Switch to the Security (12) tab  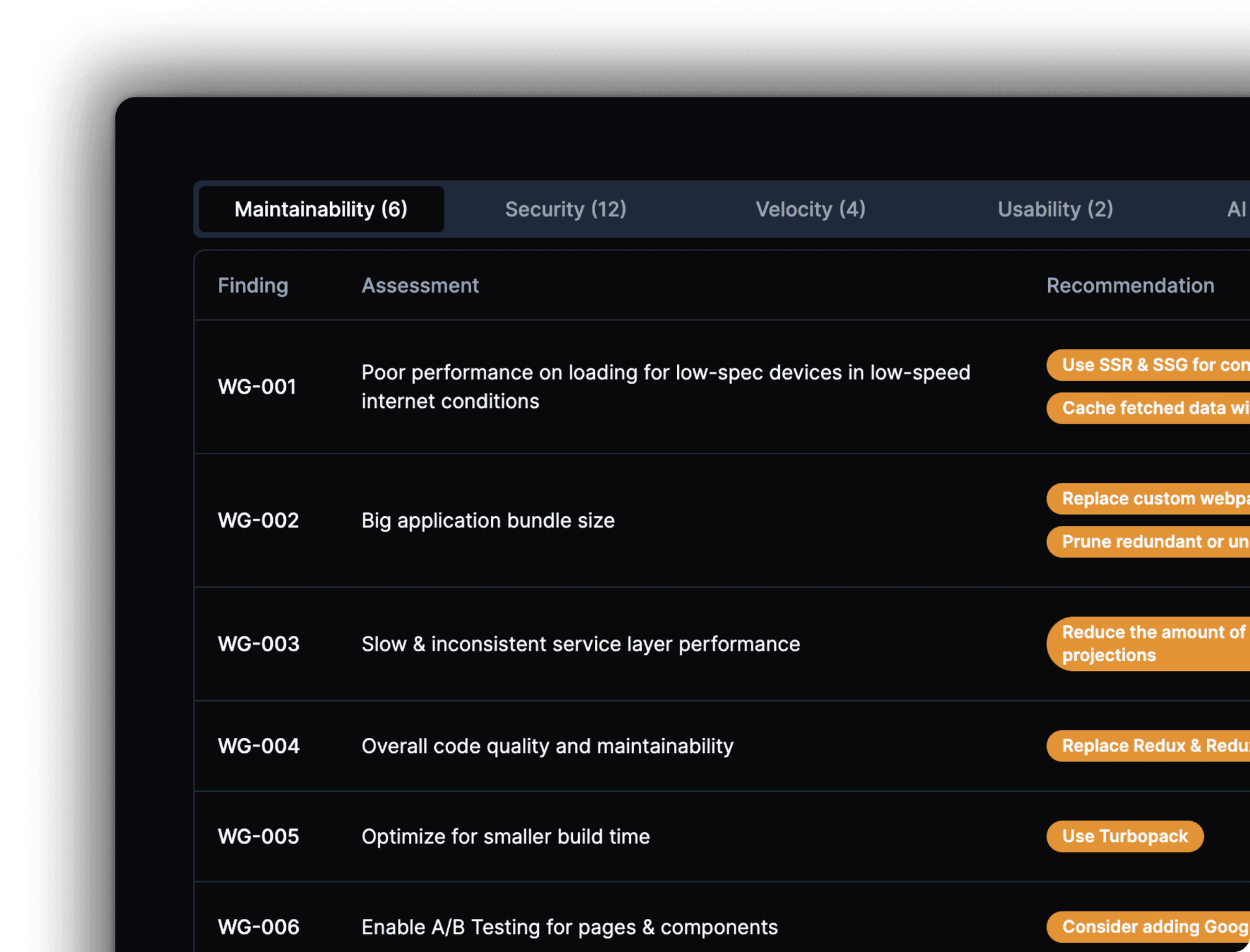click(565, 210)
